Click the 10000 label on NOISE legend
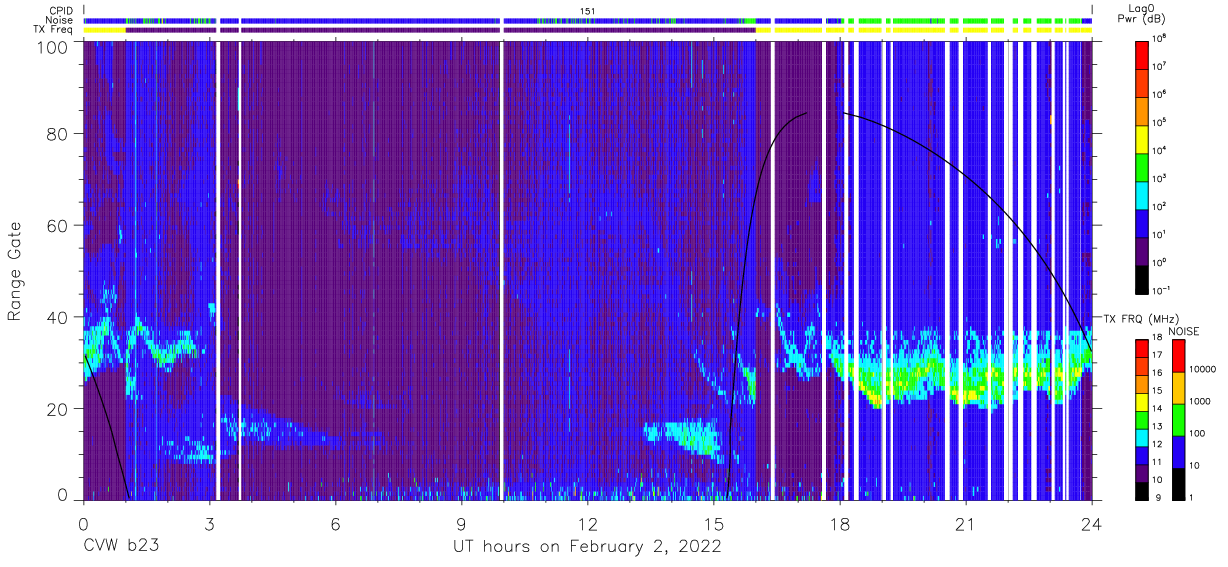Screen dimensions: 1228x567 click(1204, 369)
